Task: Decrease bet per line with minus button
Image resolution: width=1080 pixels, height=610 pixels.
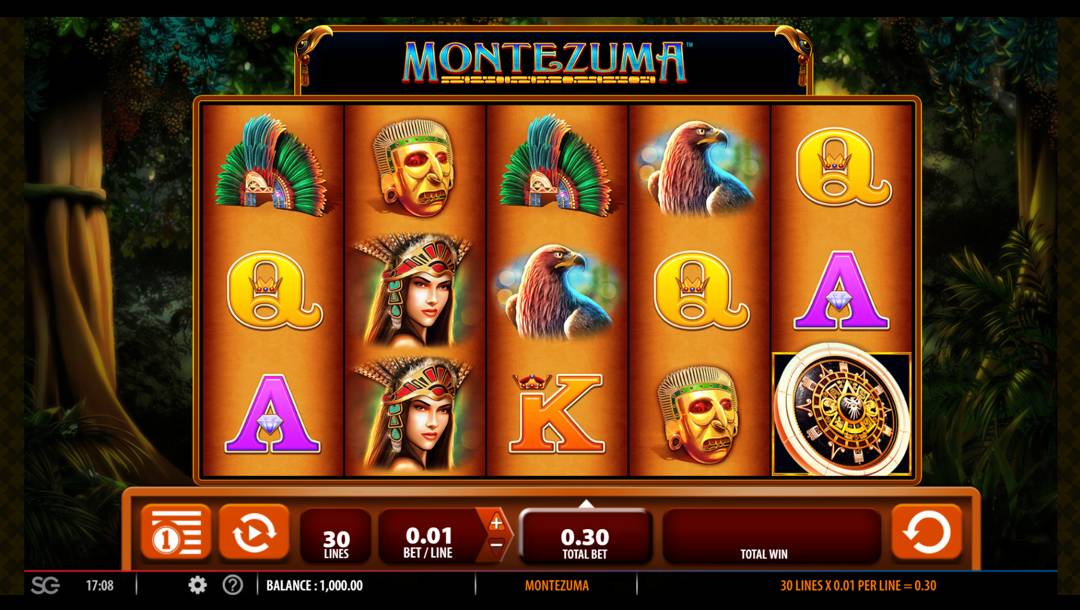Action: (x=496, y=545)
